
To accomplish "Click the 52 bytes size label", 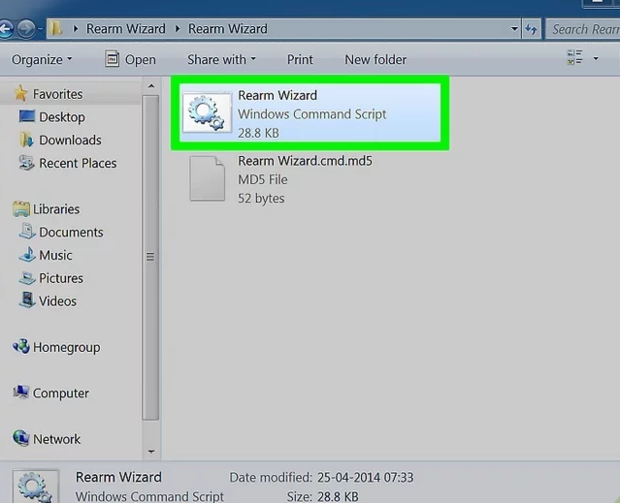I will point(261,198).
